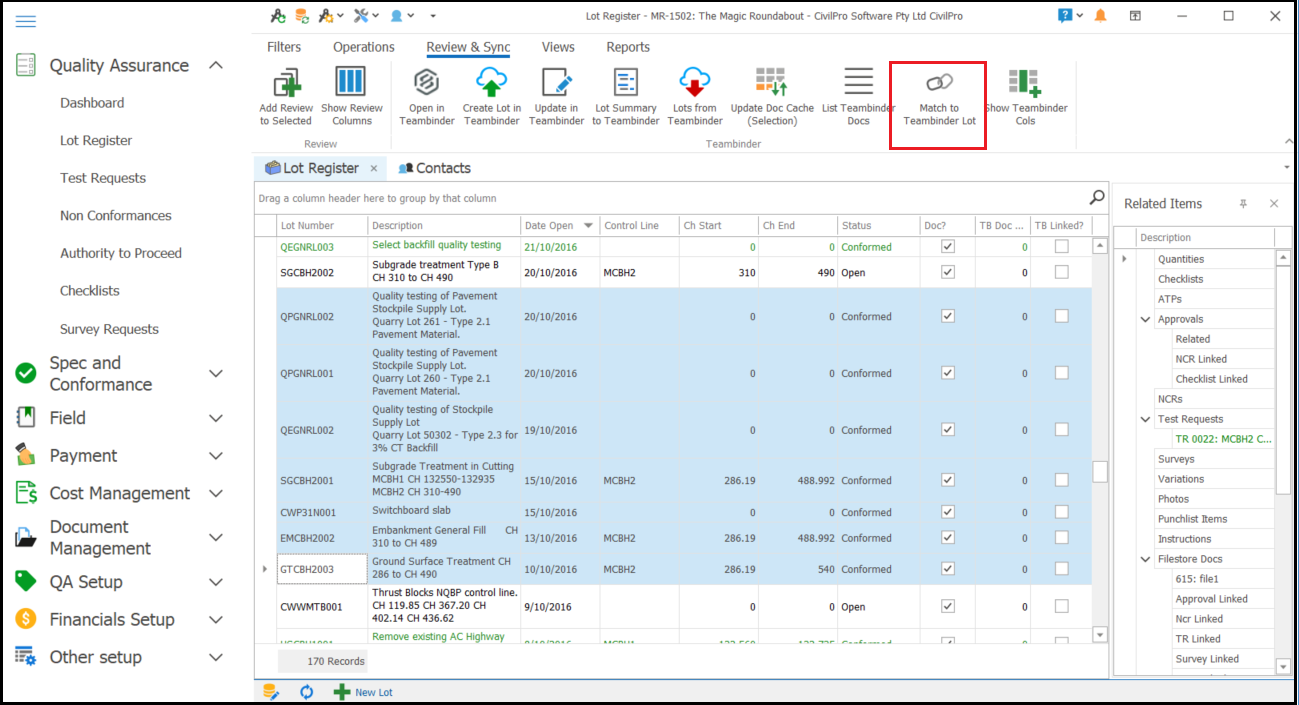Click the Date Open column sort arrow
Screen dimensions: 1299x705
pyautogui.click(x=588, y=226)
